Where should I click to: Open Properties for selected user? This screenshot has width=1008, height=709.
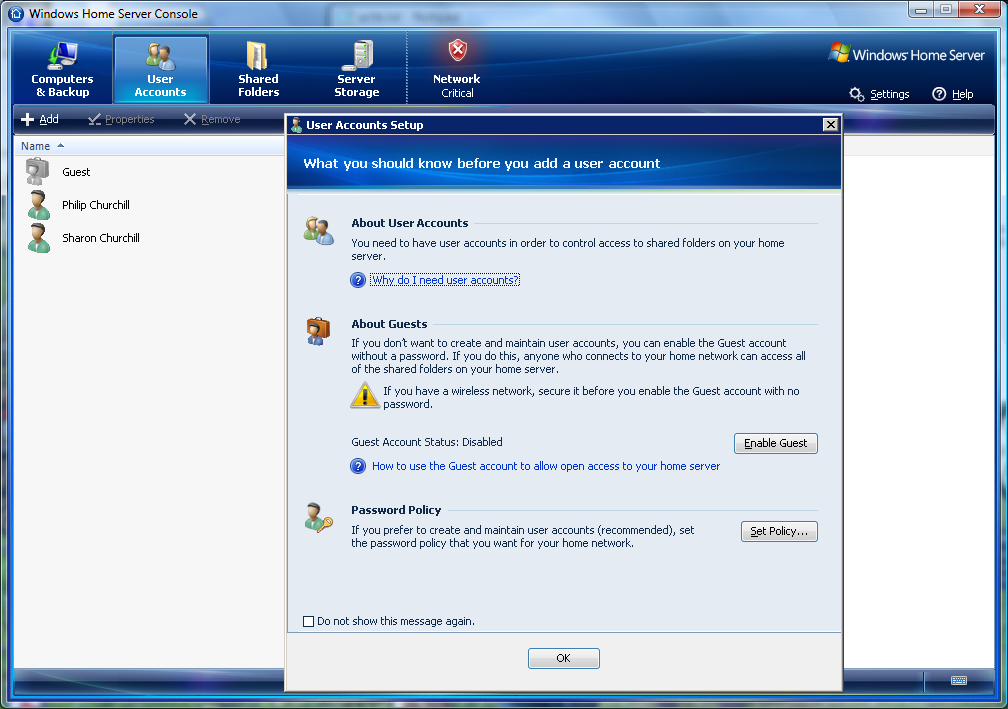pyautogui.click(x=122, y=119)
